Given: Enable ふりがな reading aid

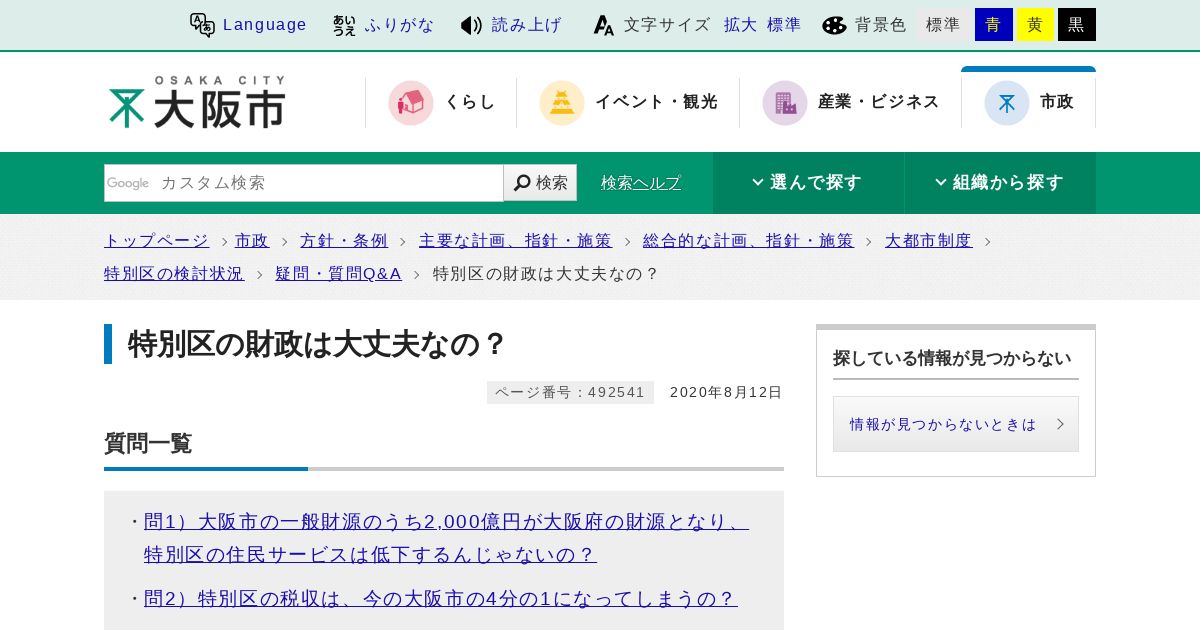Looking at the screenshot, I should (399, 25).
